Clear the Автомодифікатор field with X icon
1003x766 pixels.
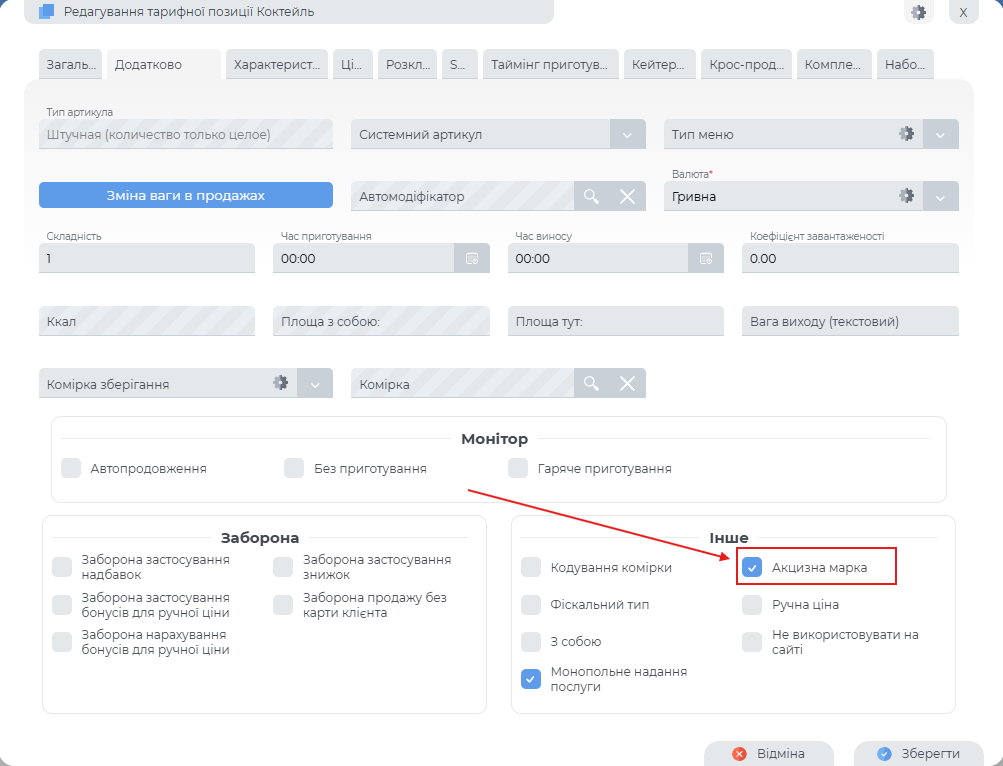(x=628, y=197)
